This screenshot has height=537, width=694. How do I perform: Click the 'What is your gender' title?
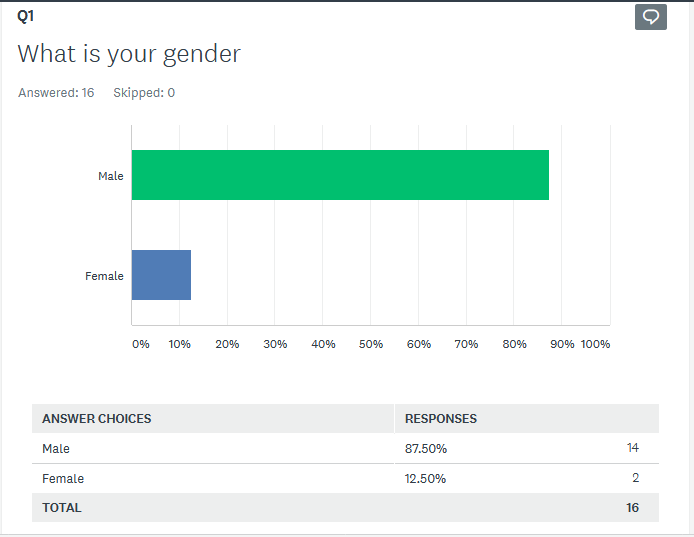click(129, 53)
